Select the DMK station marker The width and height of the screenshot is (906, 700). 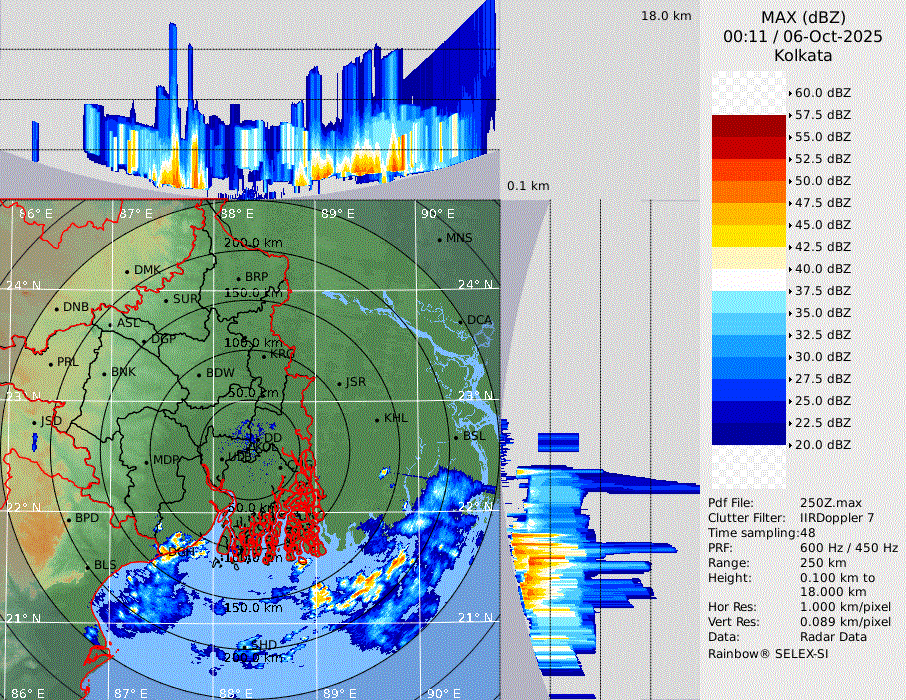[x=127, y=271]
